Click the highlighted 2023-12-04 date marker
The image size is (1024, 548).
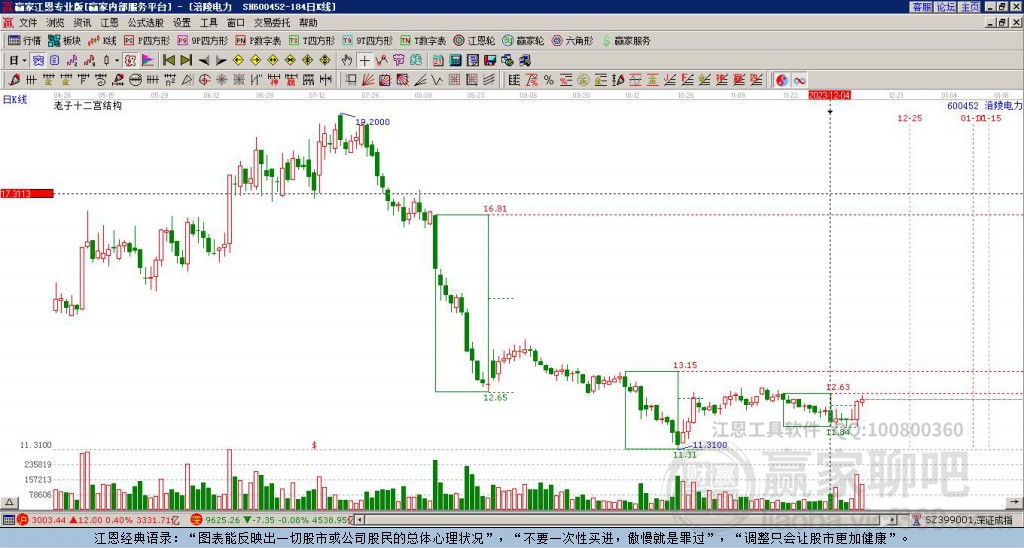(830, 95)
